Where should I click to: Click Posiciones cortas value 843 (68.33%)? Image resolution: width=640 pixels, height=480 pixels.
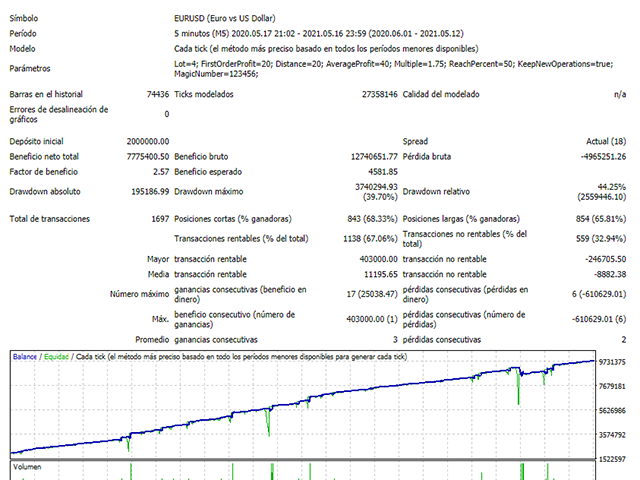(372, 219)
